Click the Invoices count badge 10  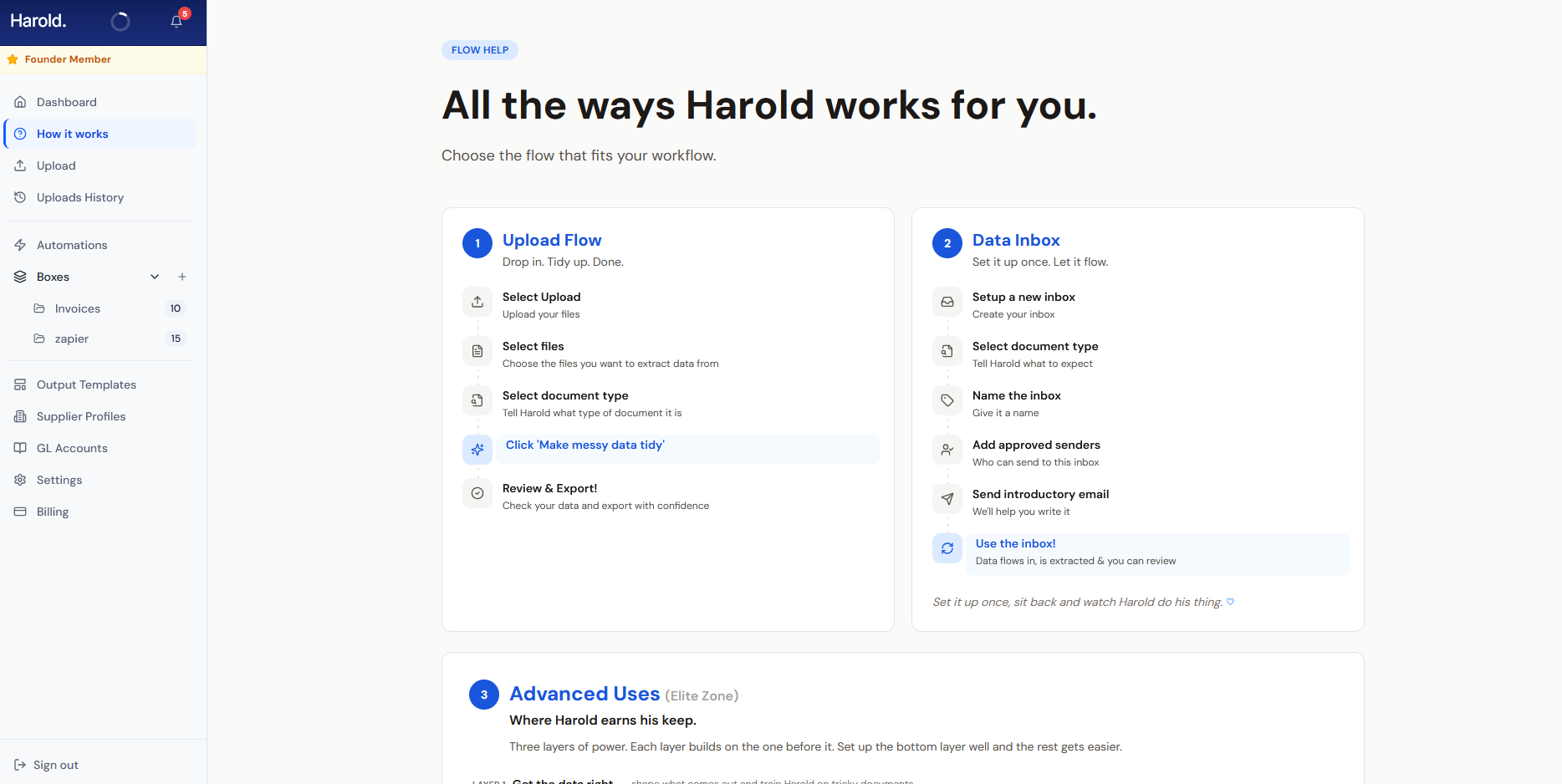[176, 308]
